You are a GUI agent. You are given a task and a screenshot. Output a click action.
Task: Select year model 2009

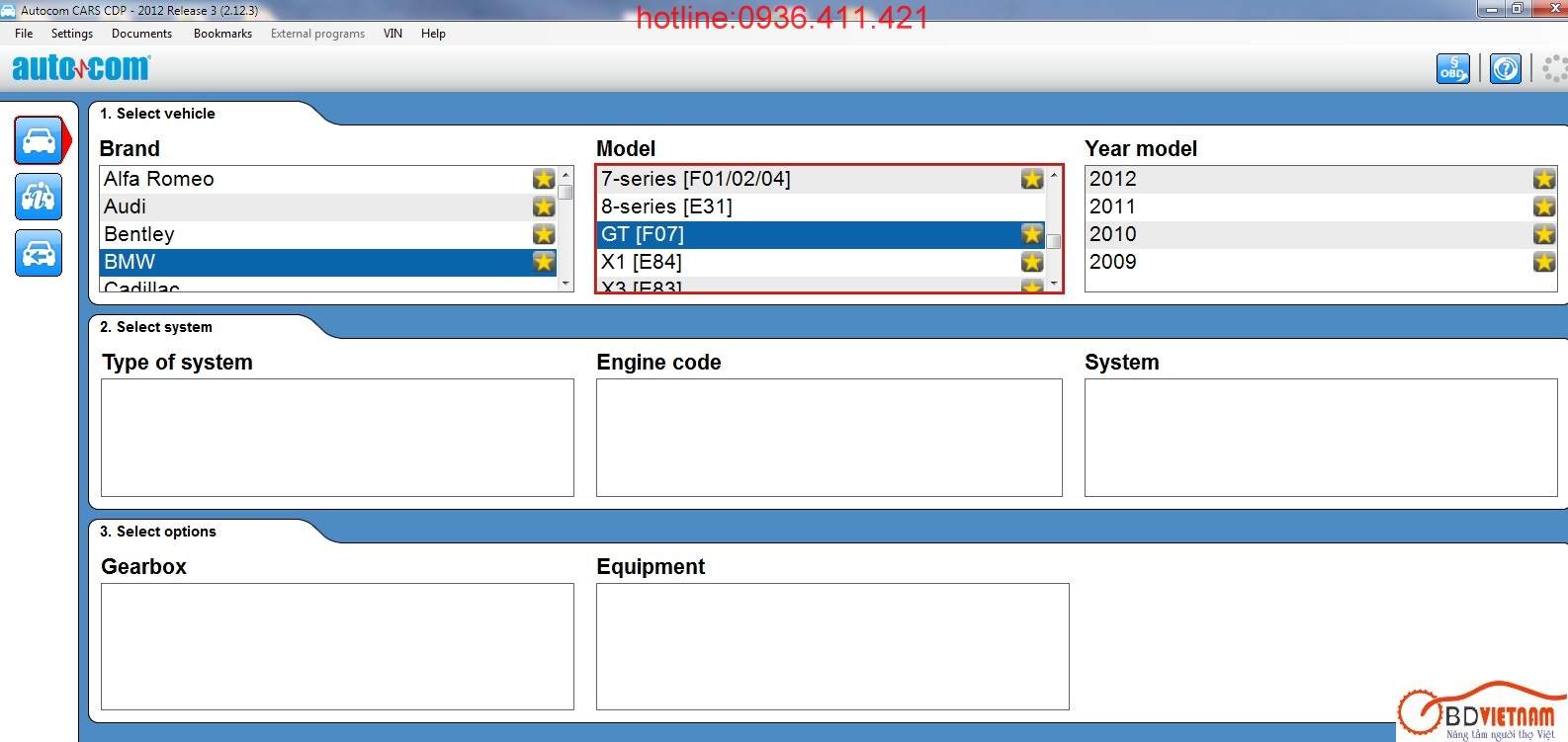point(1321,262)
